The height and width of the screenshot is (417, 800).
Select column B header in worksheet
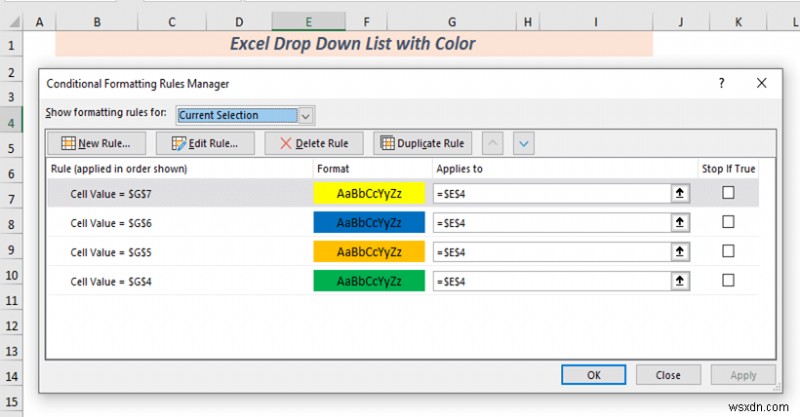pos(97,22)
